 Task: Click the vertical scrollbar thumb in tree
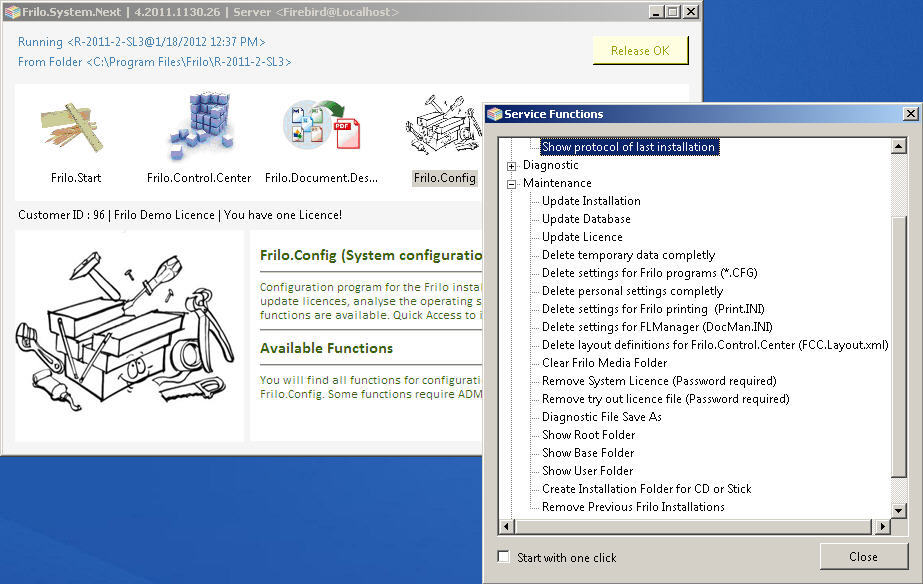point(898,347)
